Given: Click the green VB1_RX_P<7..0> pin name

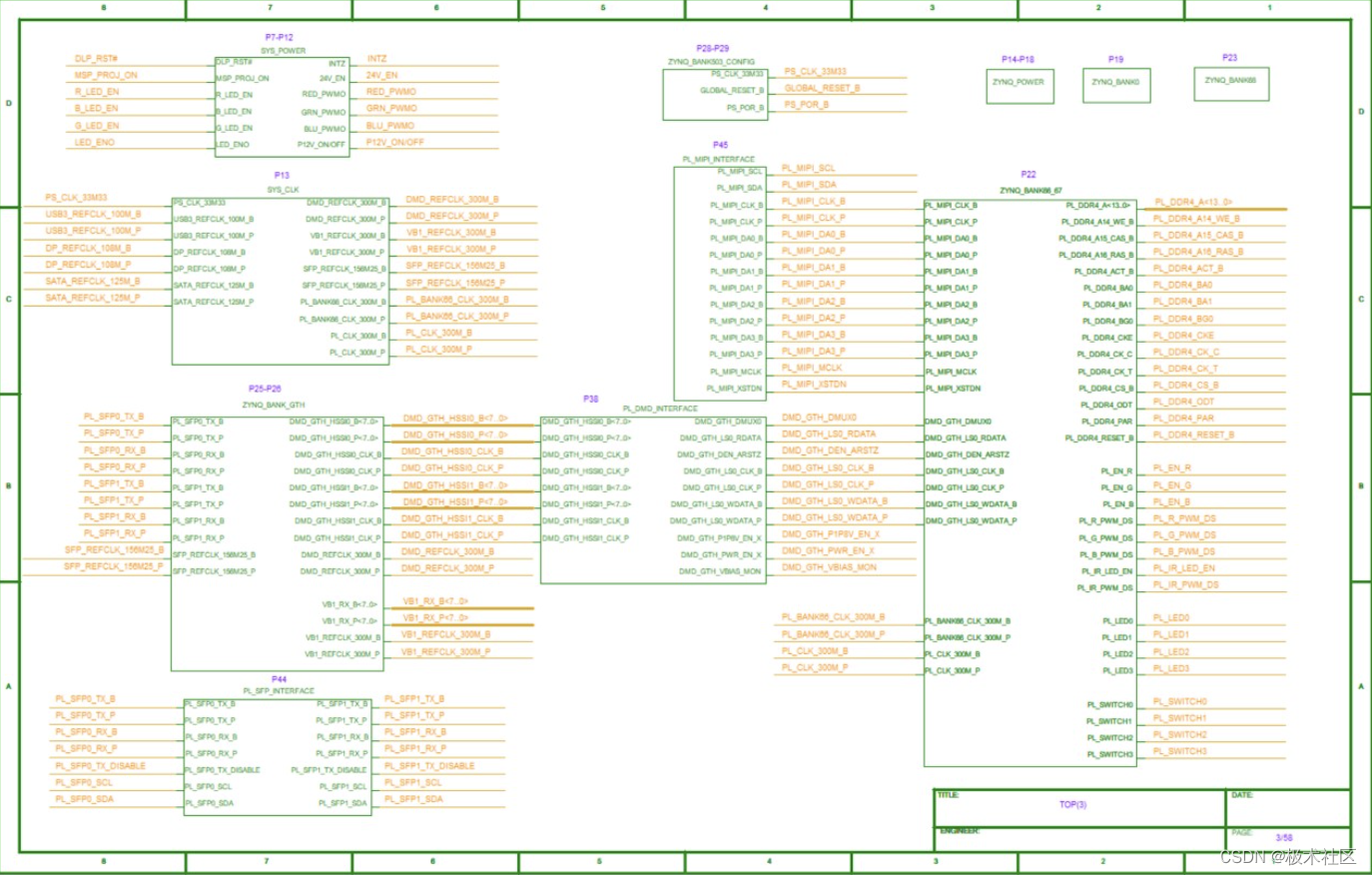Looking at the screenshot, I should click(x=349, y=621).
